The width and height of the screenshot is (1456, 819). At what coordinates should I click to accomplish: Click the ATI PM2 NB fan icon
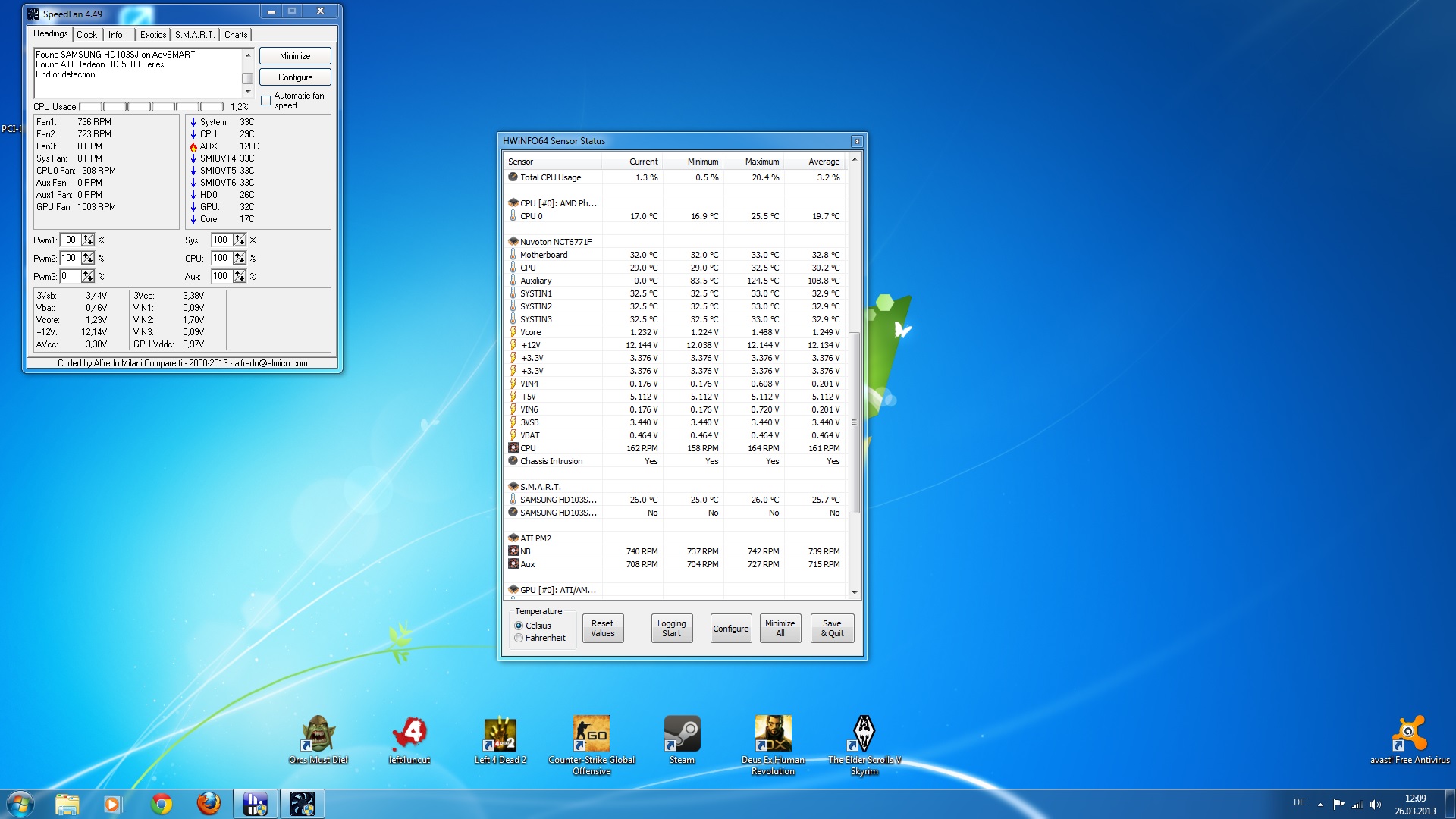pos(513,551)
